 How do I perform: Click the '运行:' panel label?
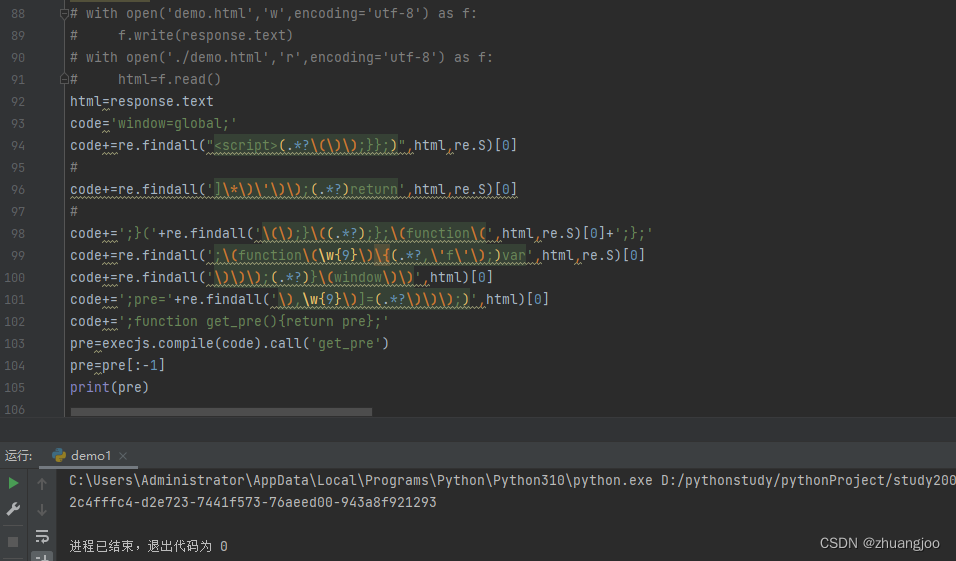coord(18,456)
